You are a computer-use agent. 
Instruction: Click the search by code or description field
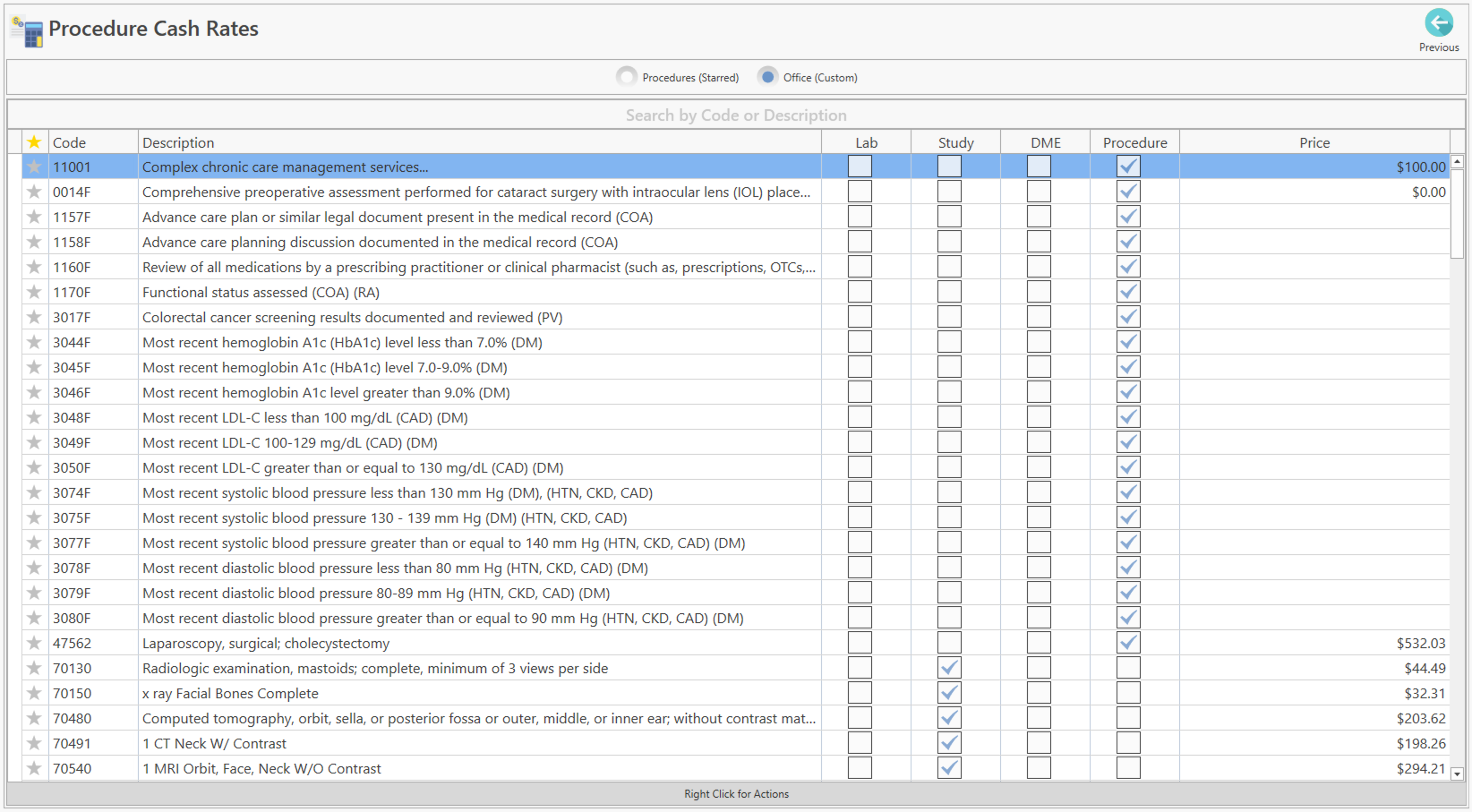(x=736, y=115)
